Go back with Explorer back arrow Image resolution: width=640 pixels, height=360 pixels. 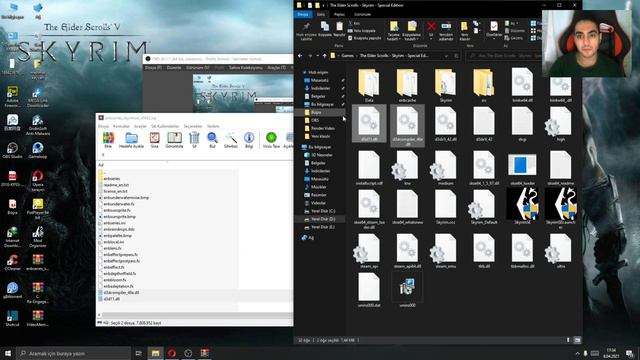coord(300,56)
